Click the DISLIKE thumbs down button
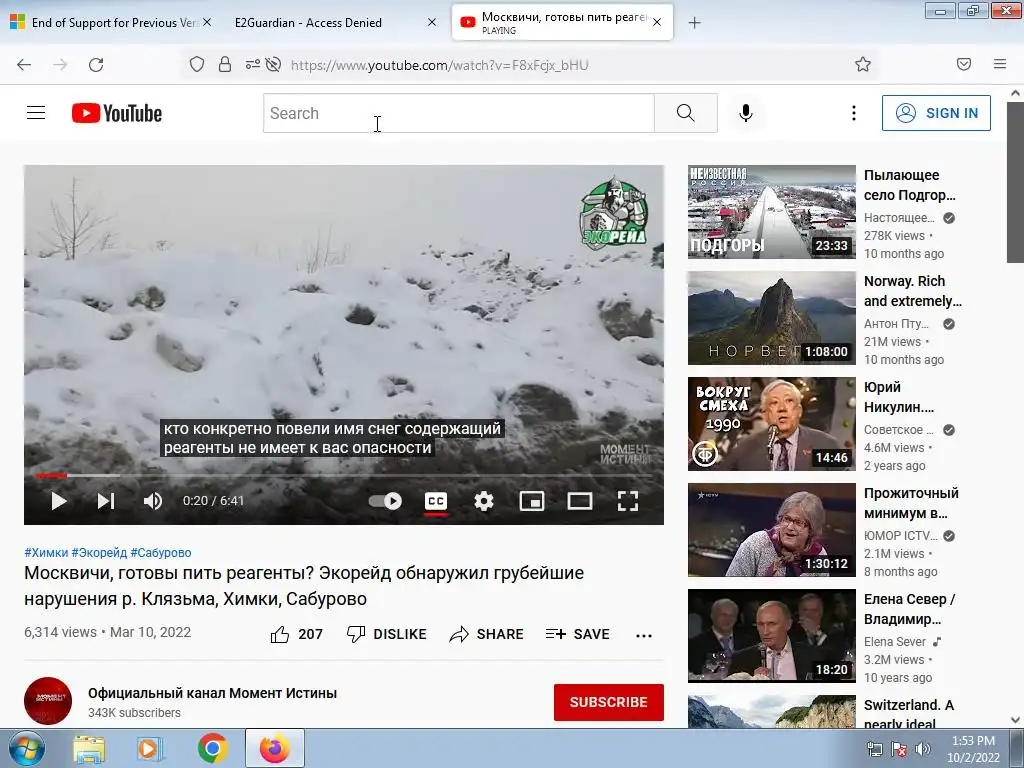This screenshot has width=1024, height=768. [387, 634]
